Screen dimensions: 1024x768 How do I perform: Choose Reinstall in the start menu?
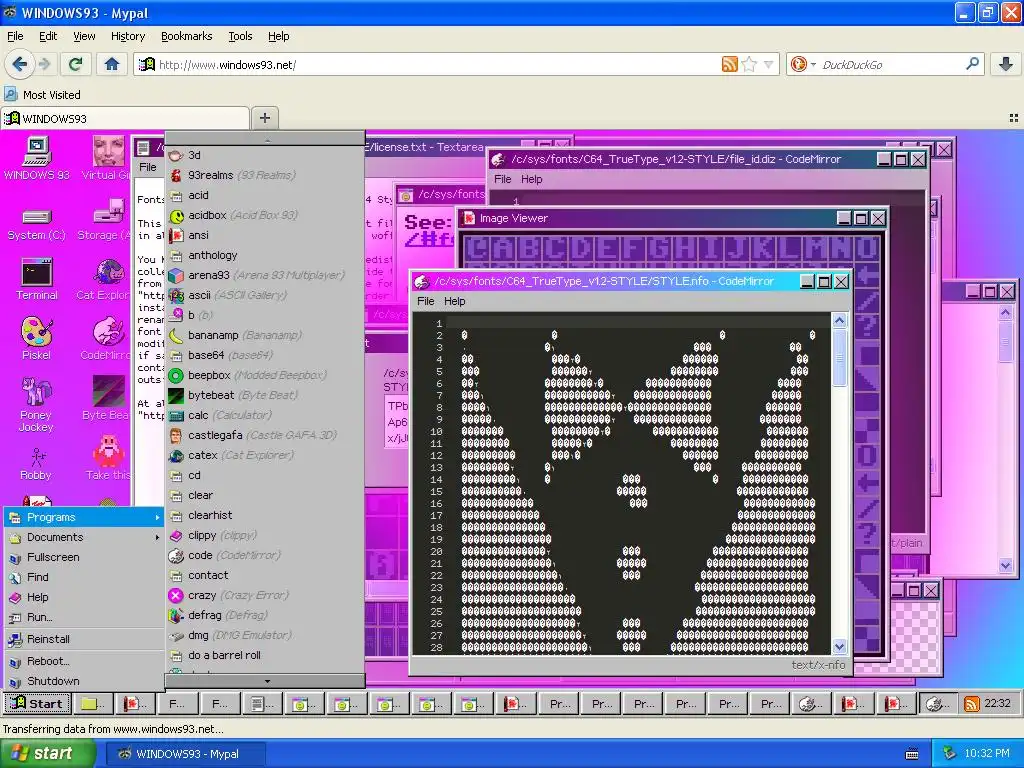coord(84,639)
